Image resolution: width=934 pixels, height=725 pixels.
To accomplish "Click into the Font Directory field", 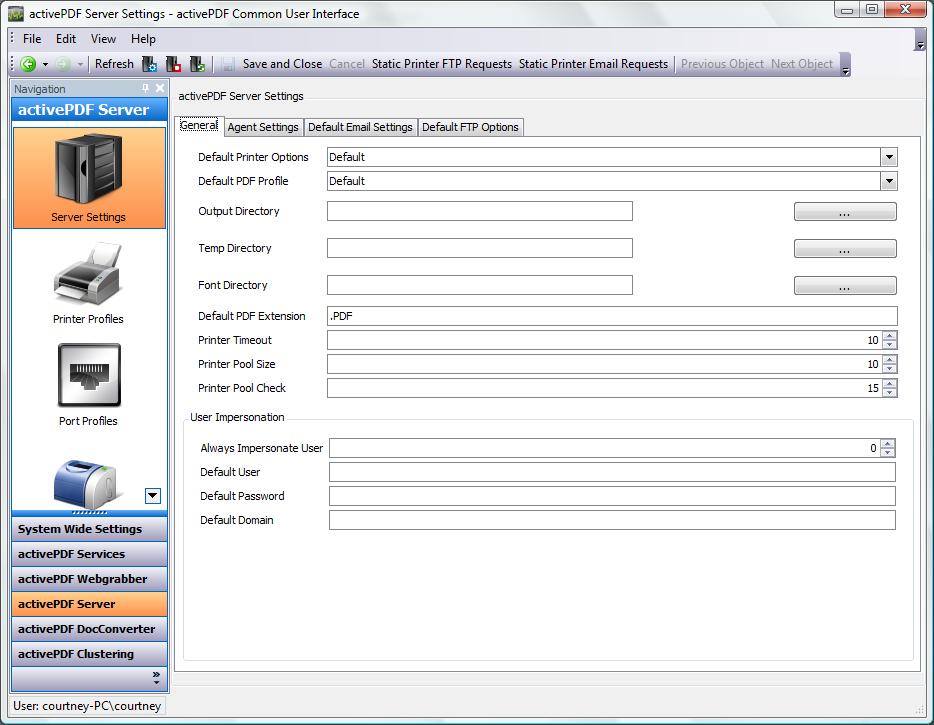I will [480, 285].
